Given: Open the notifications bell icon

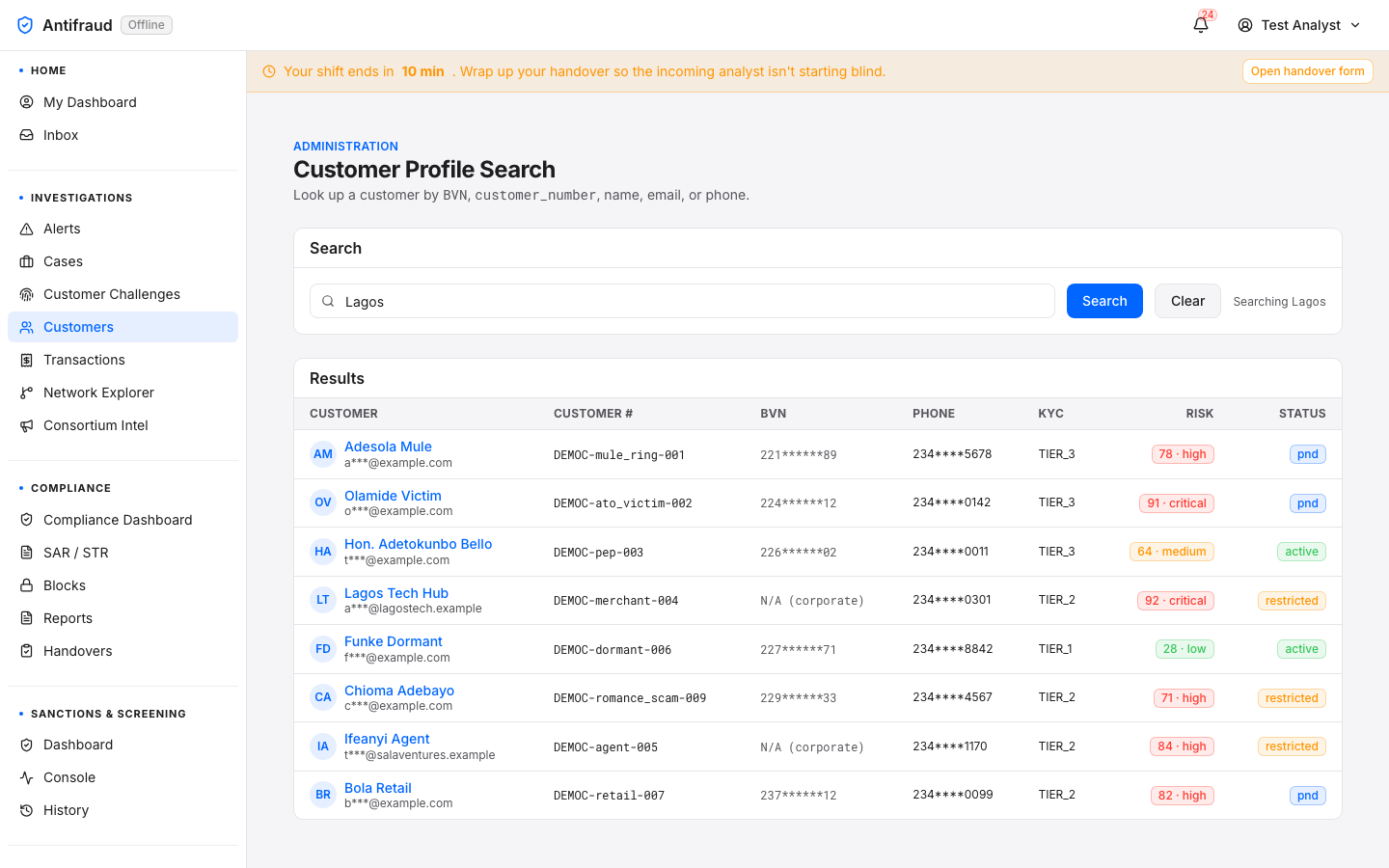Looking at the screenshot, I should point(1201,25).
